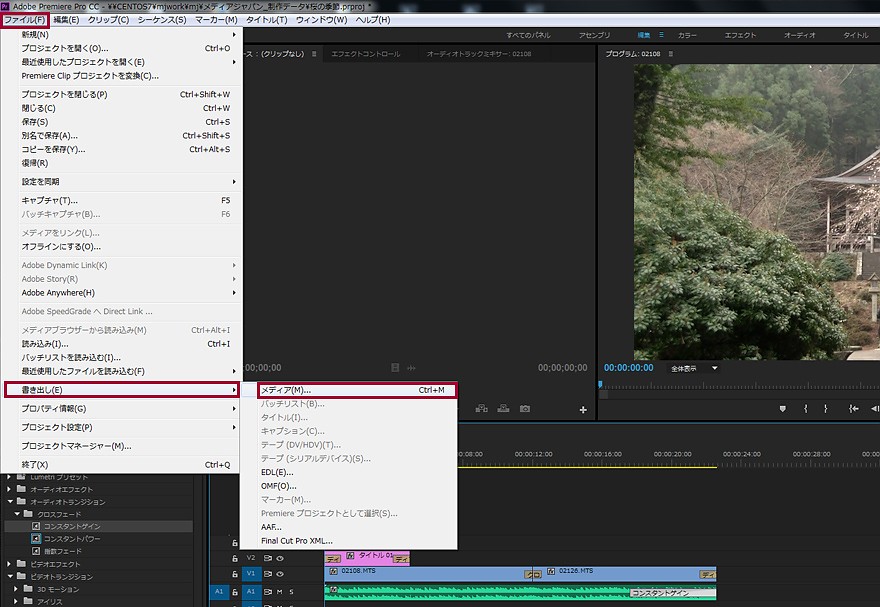The width and height of the screenshot is (880, 607).
Task: Toggle the lock on track A1
Action: (x=235, y=592)
